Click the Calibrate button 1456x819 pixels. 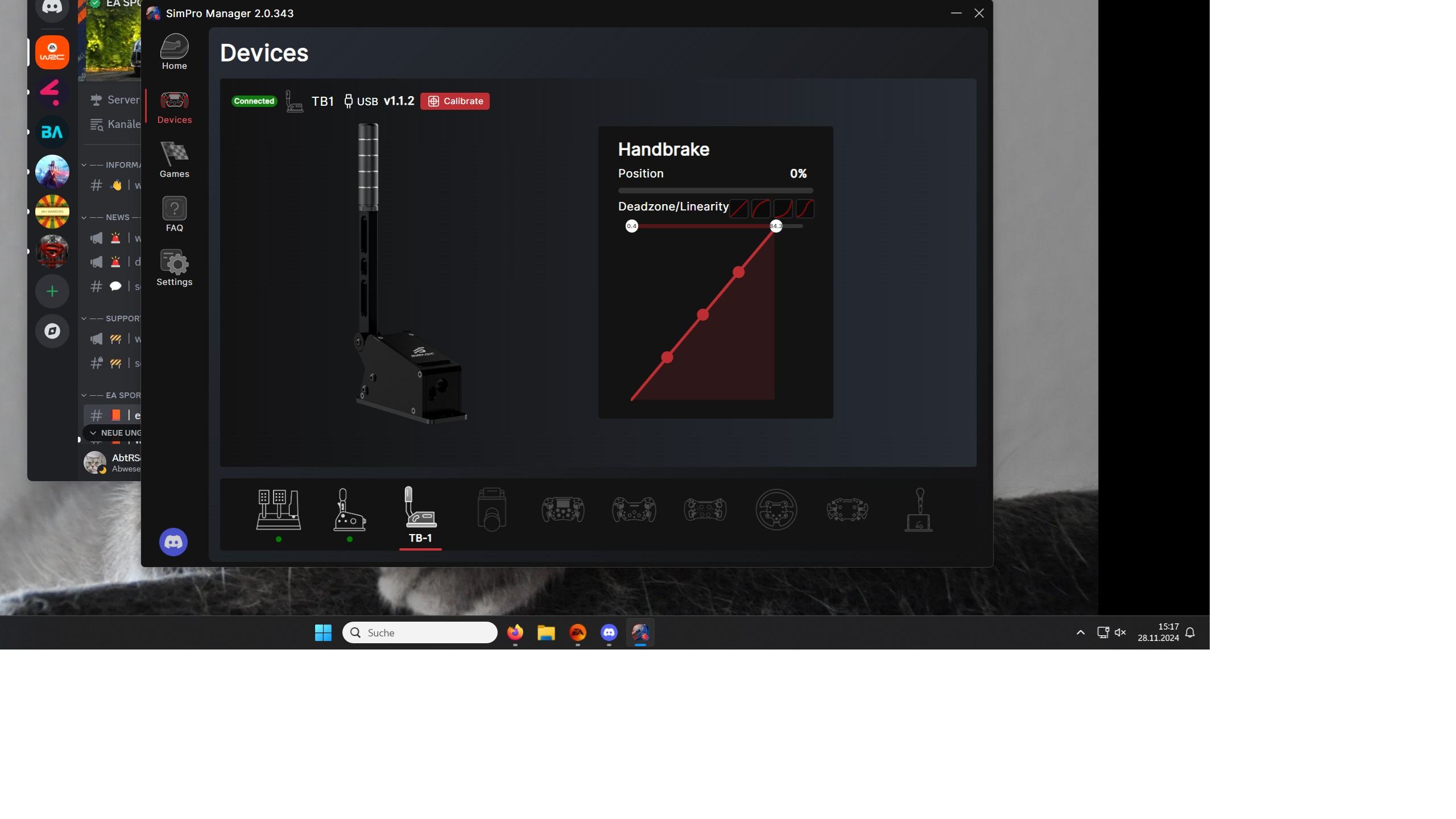[x=455, y=101]
